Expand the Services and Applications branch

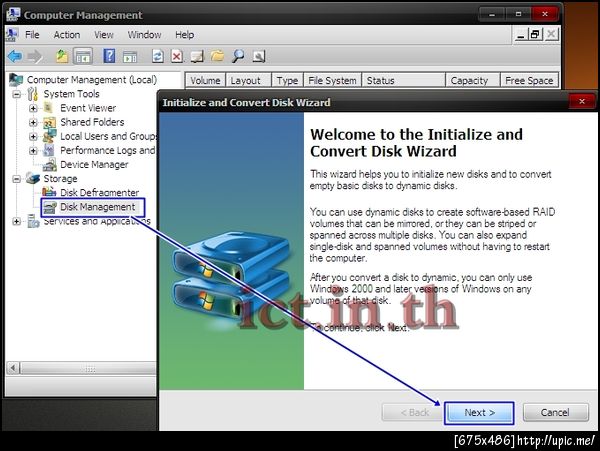click(x=16, y=221)
